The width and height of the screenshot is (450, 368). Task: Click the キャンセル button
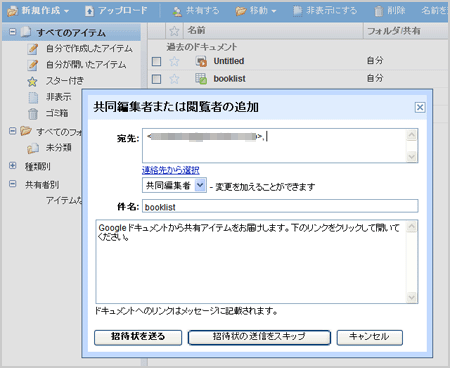point(370,337)
